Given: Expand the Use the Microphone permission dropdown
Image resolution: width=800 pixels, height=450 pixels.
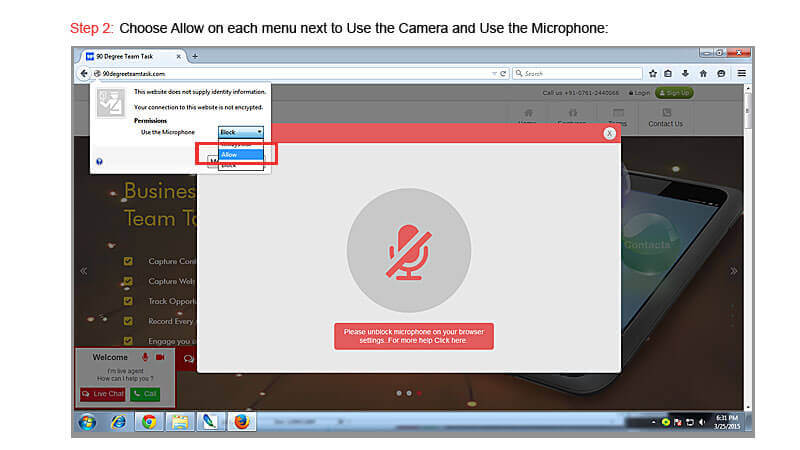Looking at the screenshot, I should pyautogui.click(x=241, y=132).
